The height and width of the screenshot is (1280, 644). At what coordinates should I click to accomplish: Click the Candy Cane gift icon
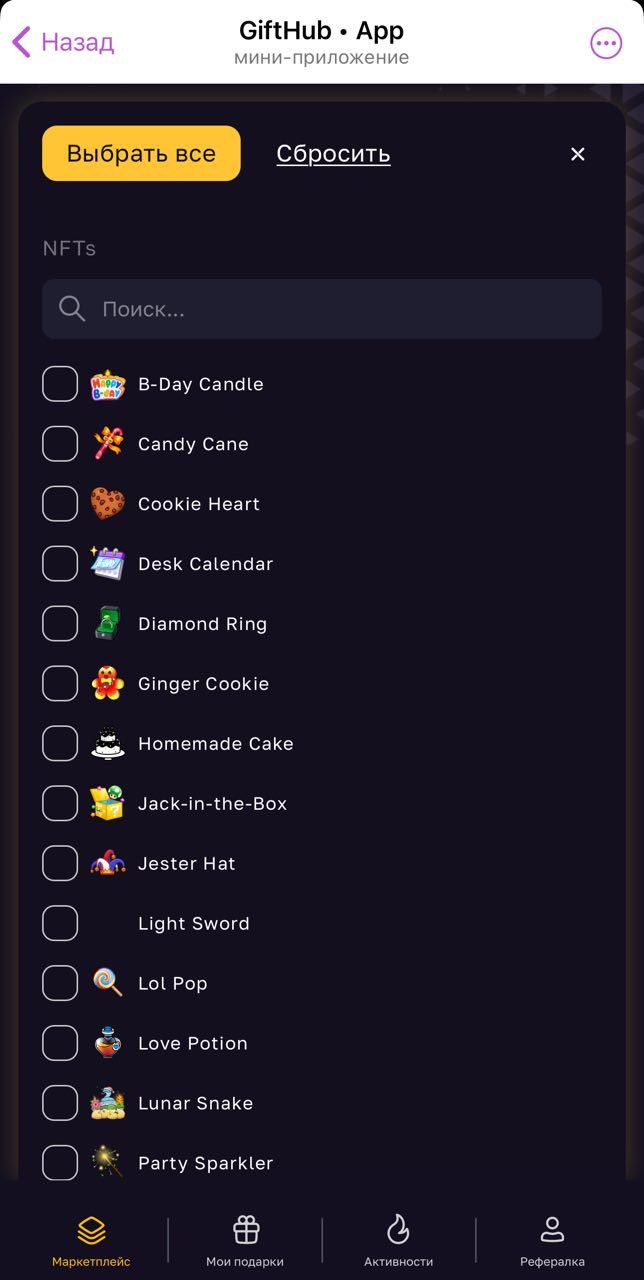[x=107, y=444]
